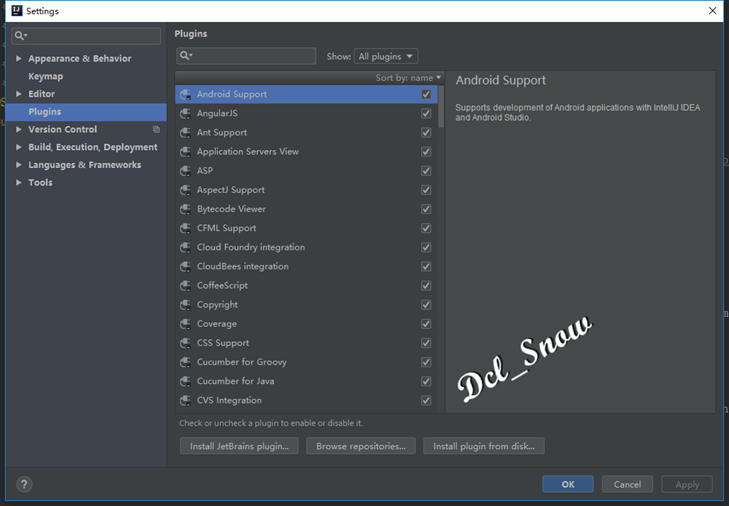Select the CSS Support plugin row

pyautogui.click(x=306, y=343)
